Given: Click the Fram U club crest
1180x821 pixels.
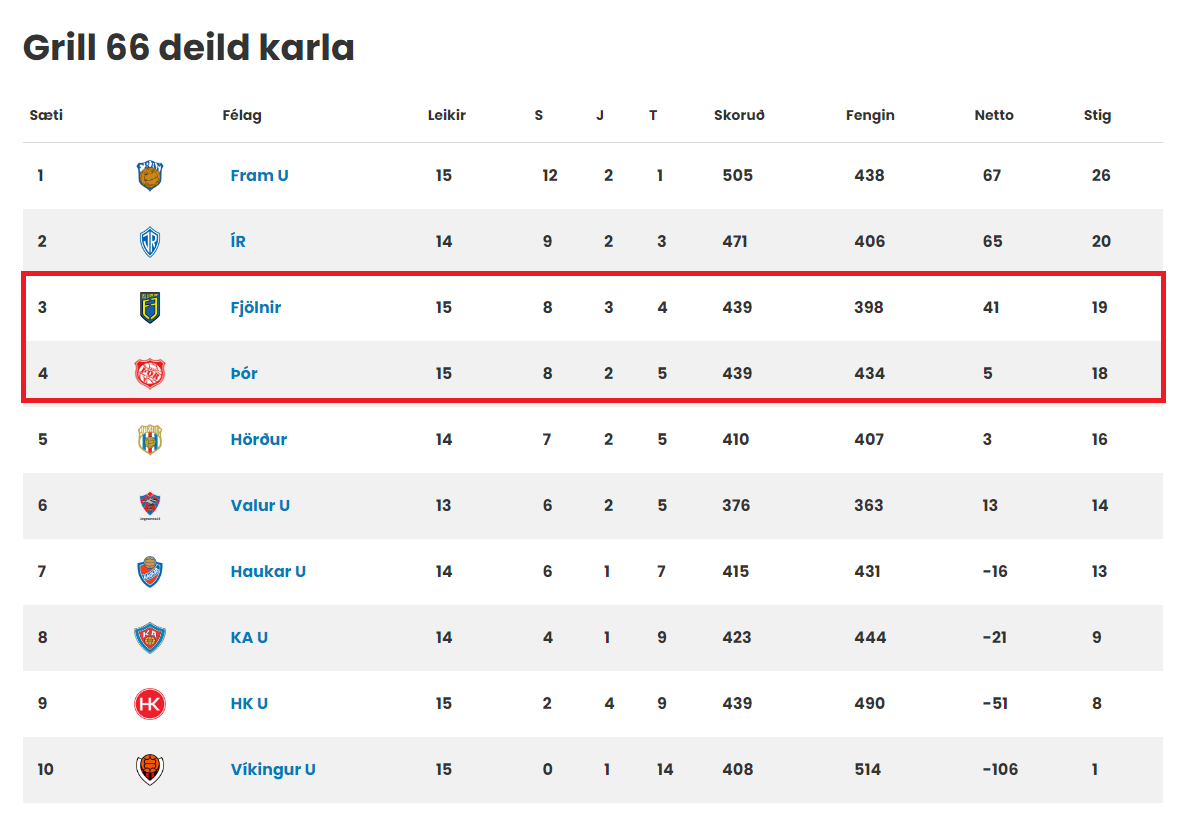Looking at the screenshot, I should (150, 175).
